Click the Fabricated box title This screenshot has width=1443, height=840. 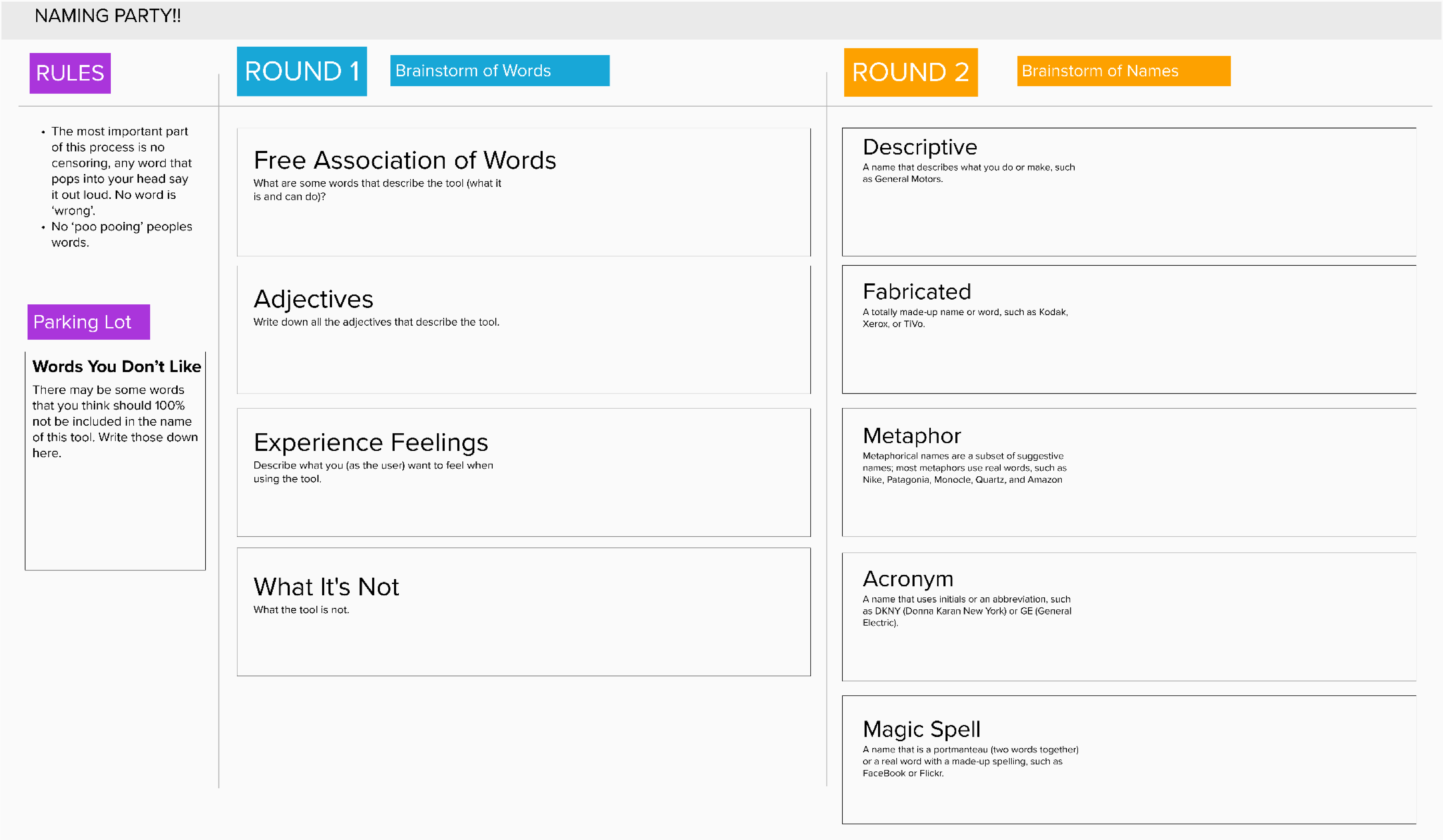(917, 291)
